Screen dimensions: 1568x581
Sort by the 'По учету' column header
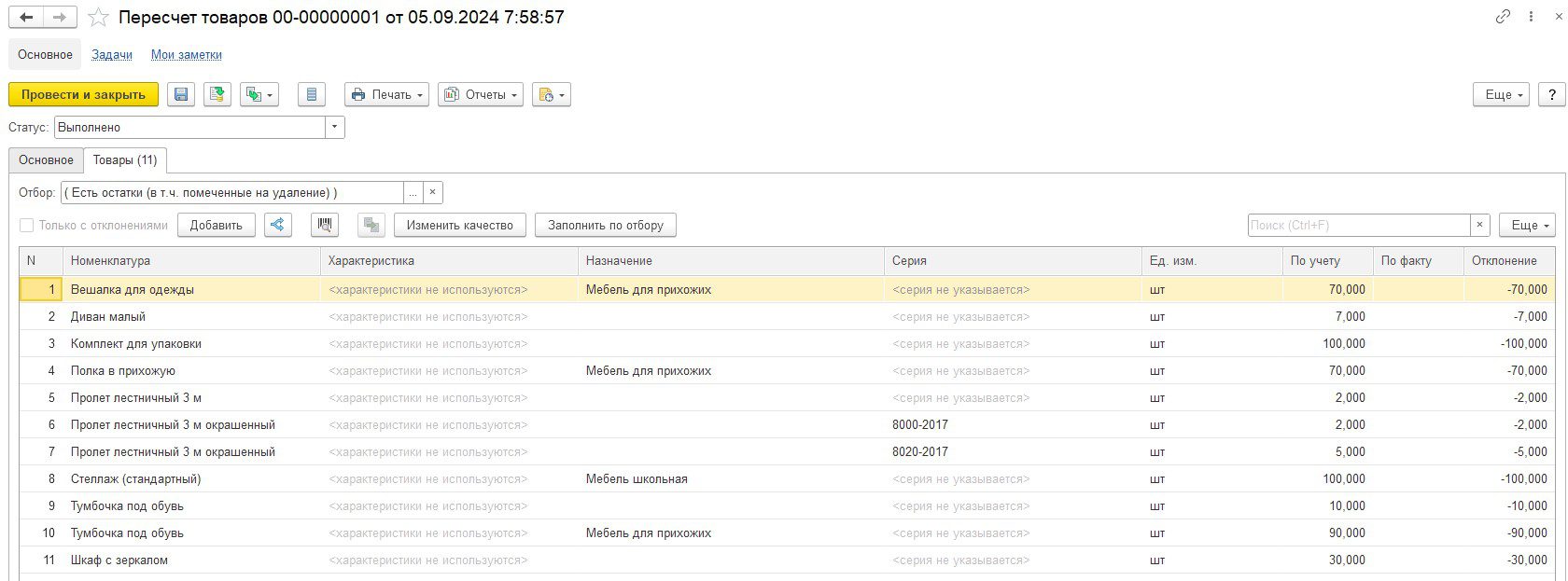[1325, 261]
